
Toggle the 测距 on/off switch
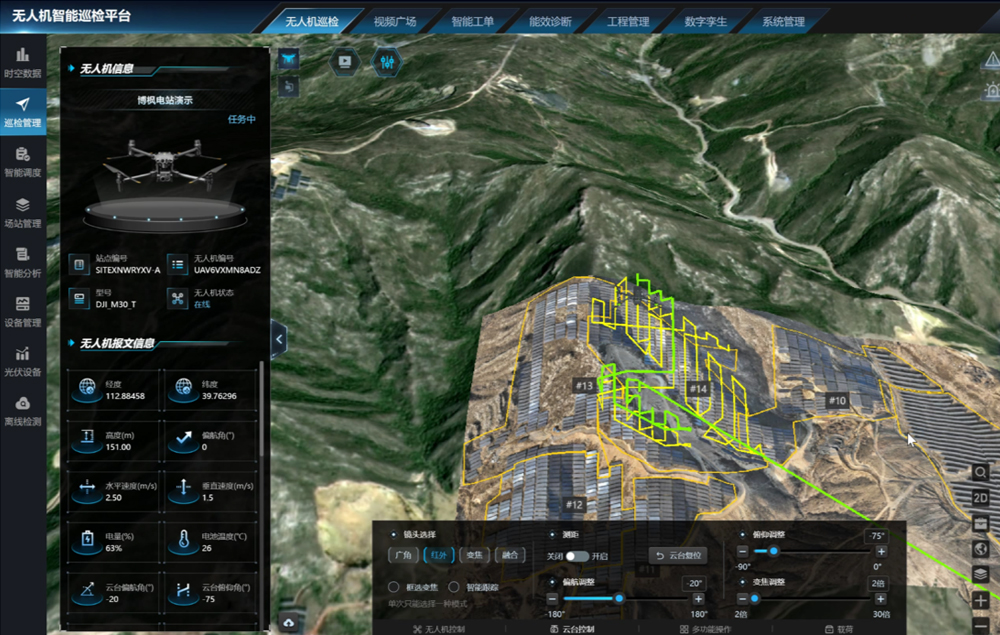coord(577,556)
